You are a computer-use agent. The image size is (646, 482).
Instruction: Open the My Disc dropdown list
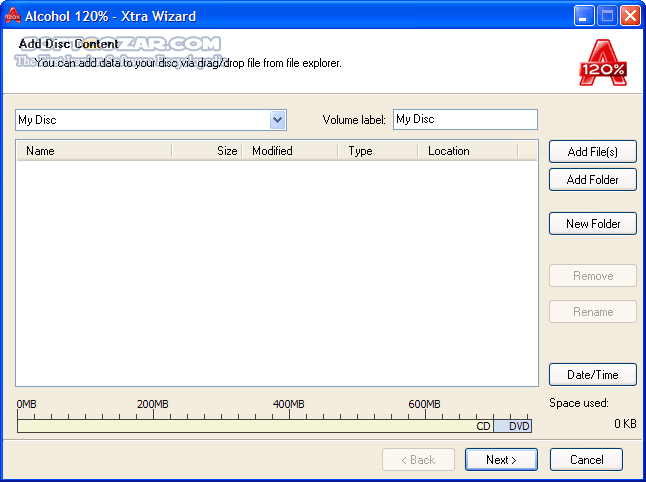278,120
